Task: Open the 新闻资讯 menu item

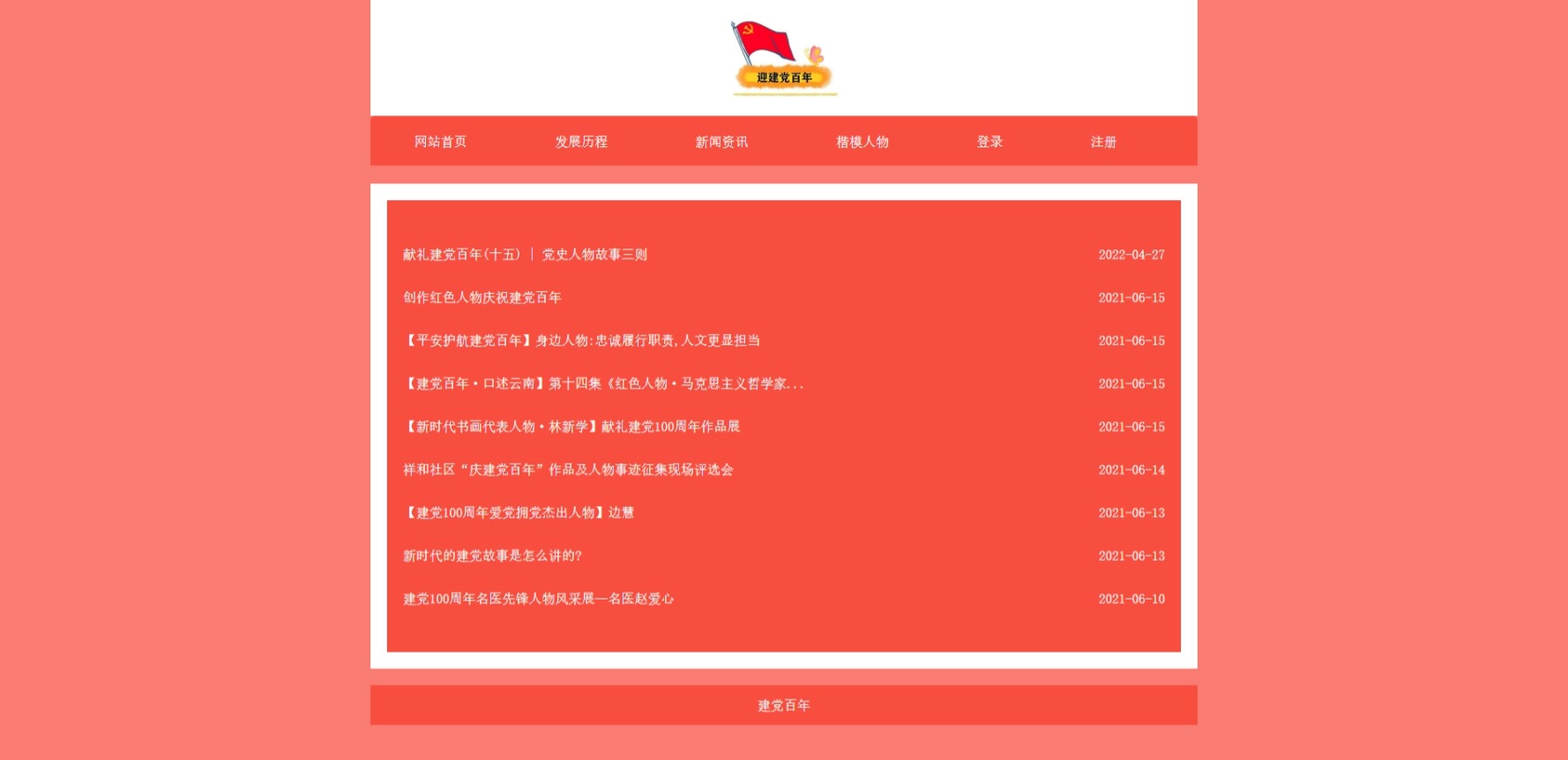Action: (x=721, y=142)
